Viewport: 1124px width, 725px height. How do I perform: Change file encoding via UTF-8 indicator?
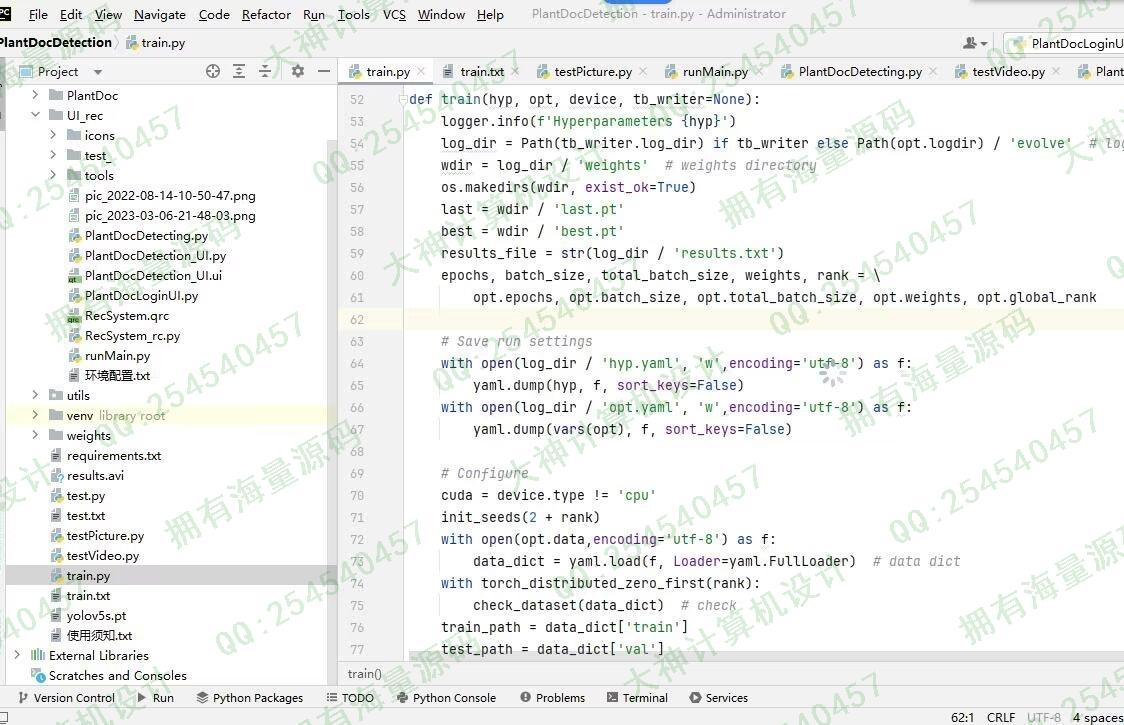click(1044, 717)
